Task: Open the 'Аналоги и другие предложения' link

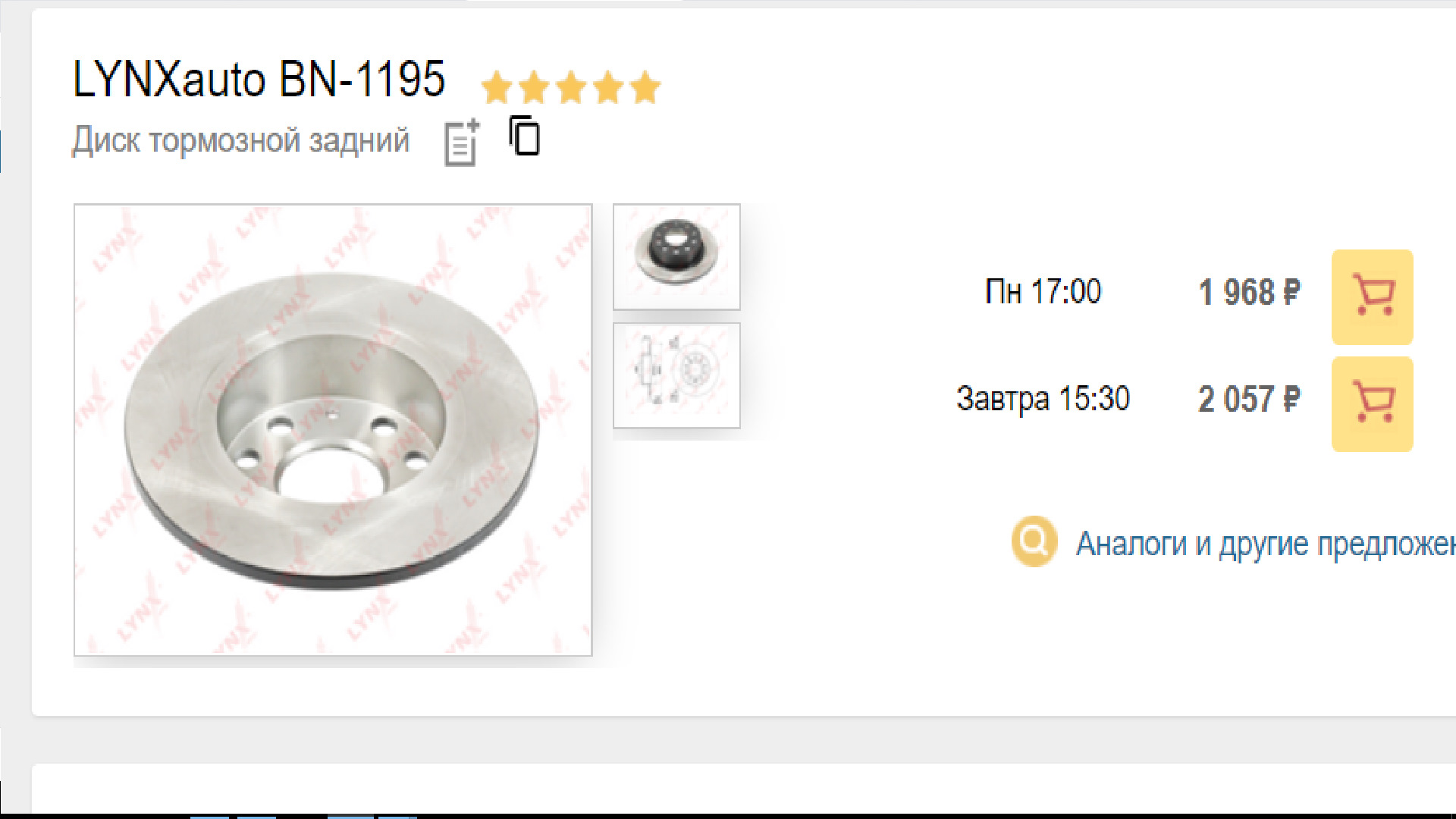Action: point(1266,544)
